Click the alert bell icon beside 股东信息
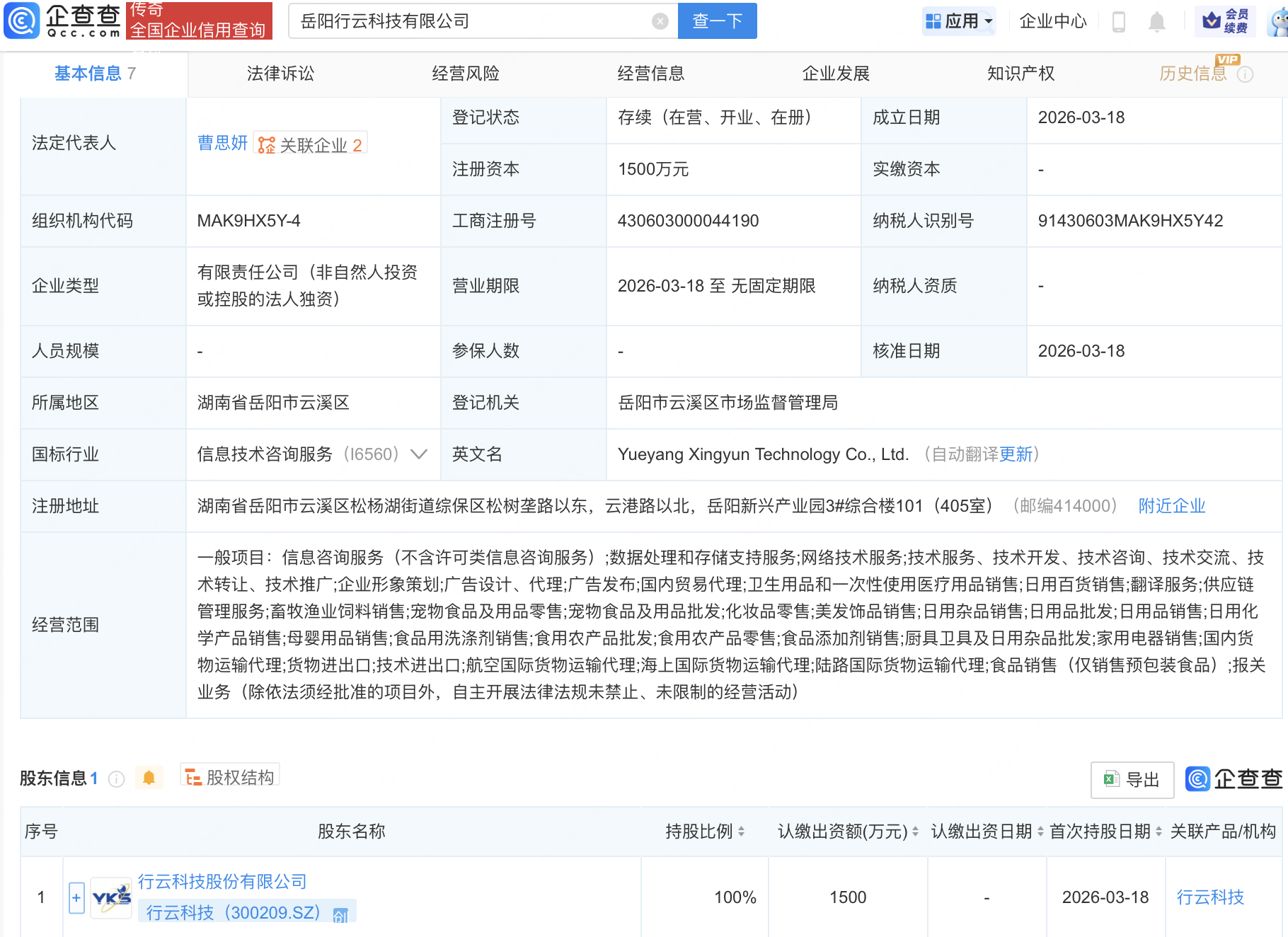 pyautogui.click(x=149, y=777)
